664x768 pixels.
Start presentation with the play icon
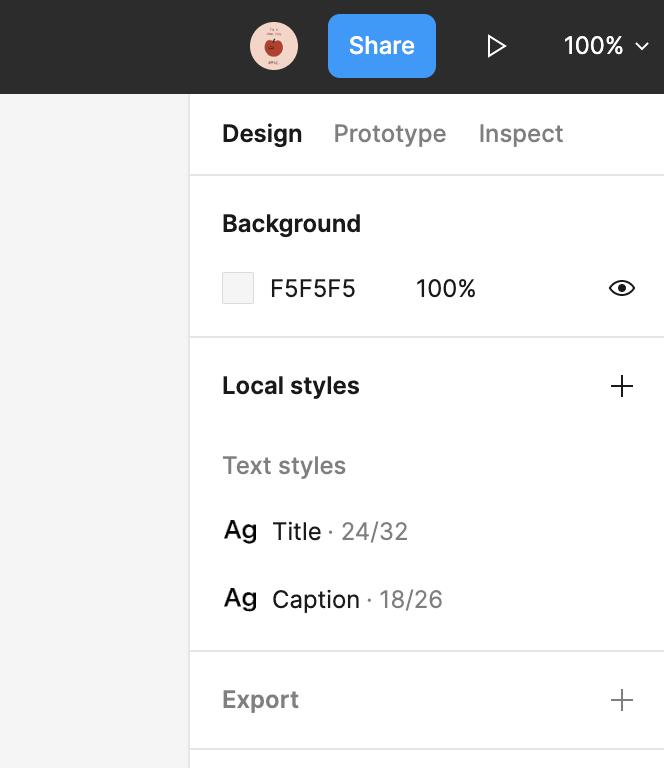click(496, 47)
